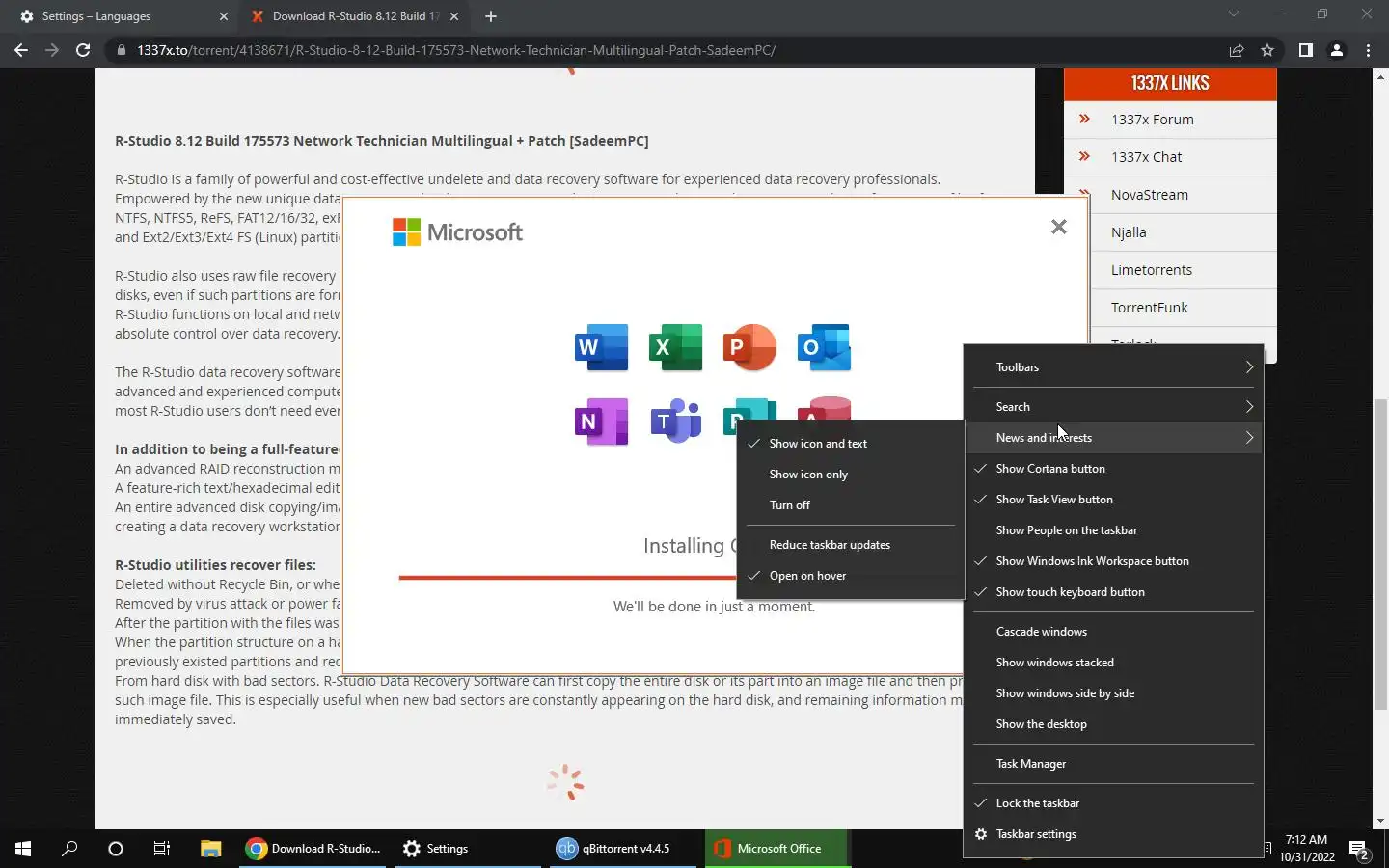Expand News and interests submenu
This screenshot has height=868, width=1389.
[x=1113, y=438]
